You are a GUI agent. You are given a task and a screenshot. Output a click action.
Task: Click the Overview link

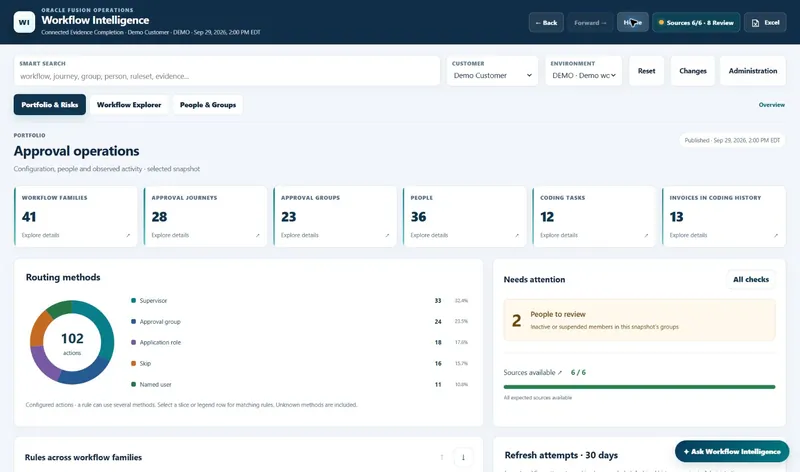coord(771,105)
